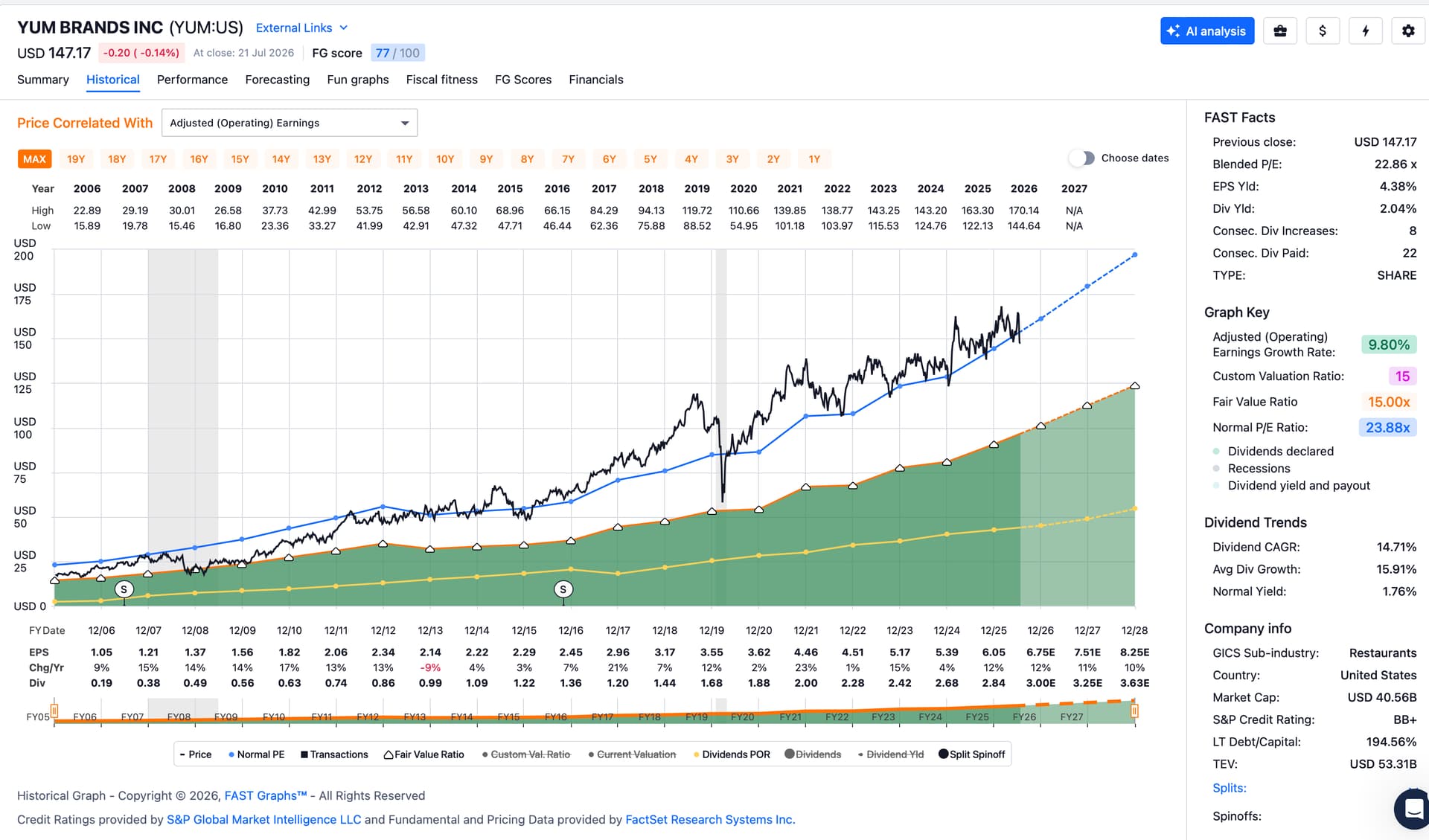
Task: Open the briefcase portfolio icon button
Action: coord(1280,31)
